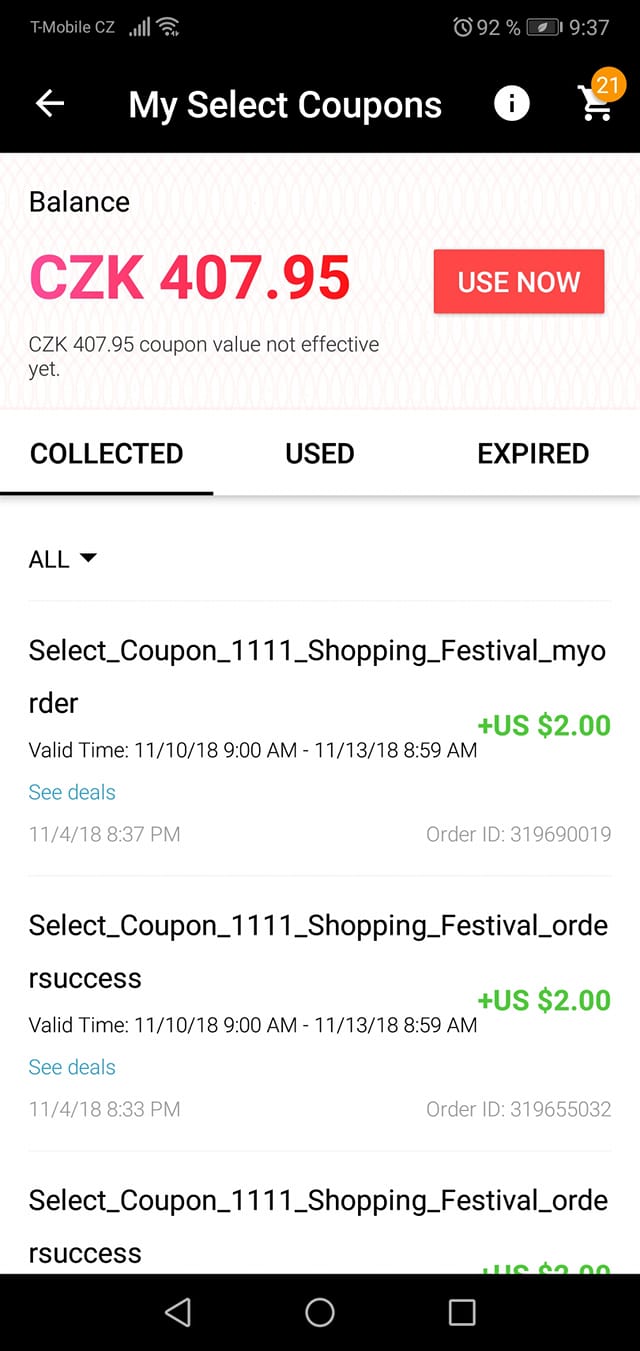Open the EXPIRED tab
The width and height of the screenshot is (640, 1351).
(x=533, y=453)
